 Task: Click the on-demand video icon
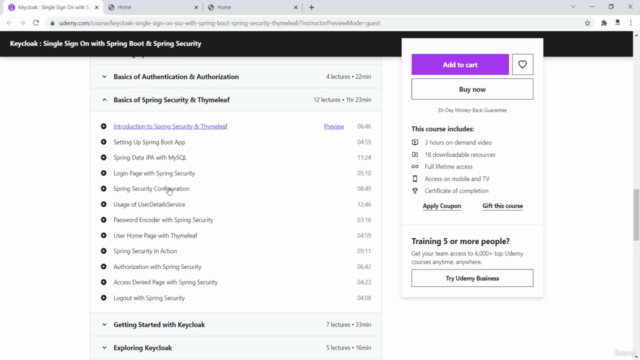pyautogui.click(x=415, y=142)
